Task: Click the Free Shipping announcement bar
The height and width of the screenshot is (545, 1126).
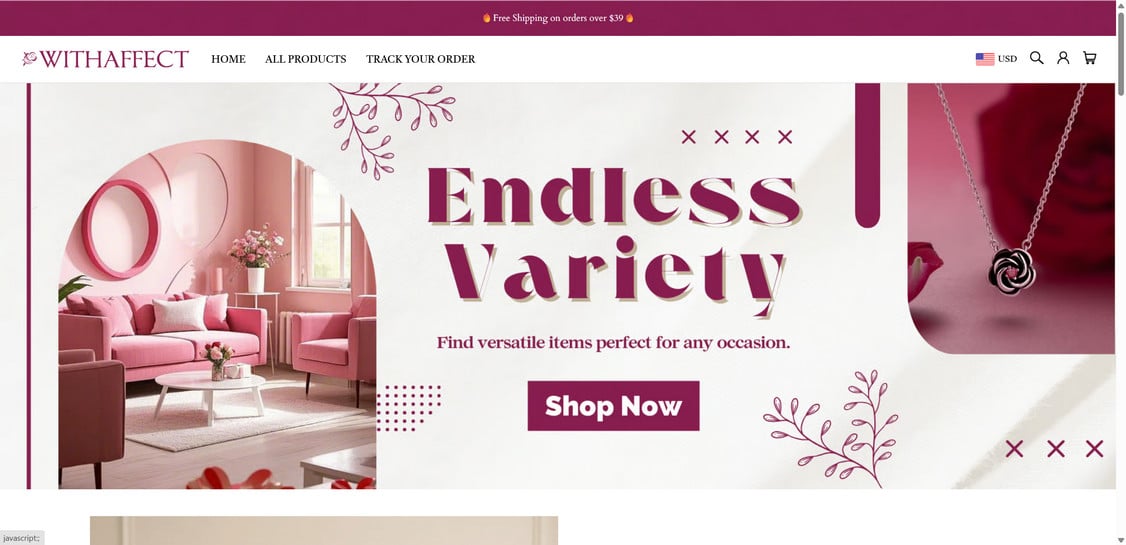Action: [x=558, y=18]
